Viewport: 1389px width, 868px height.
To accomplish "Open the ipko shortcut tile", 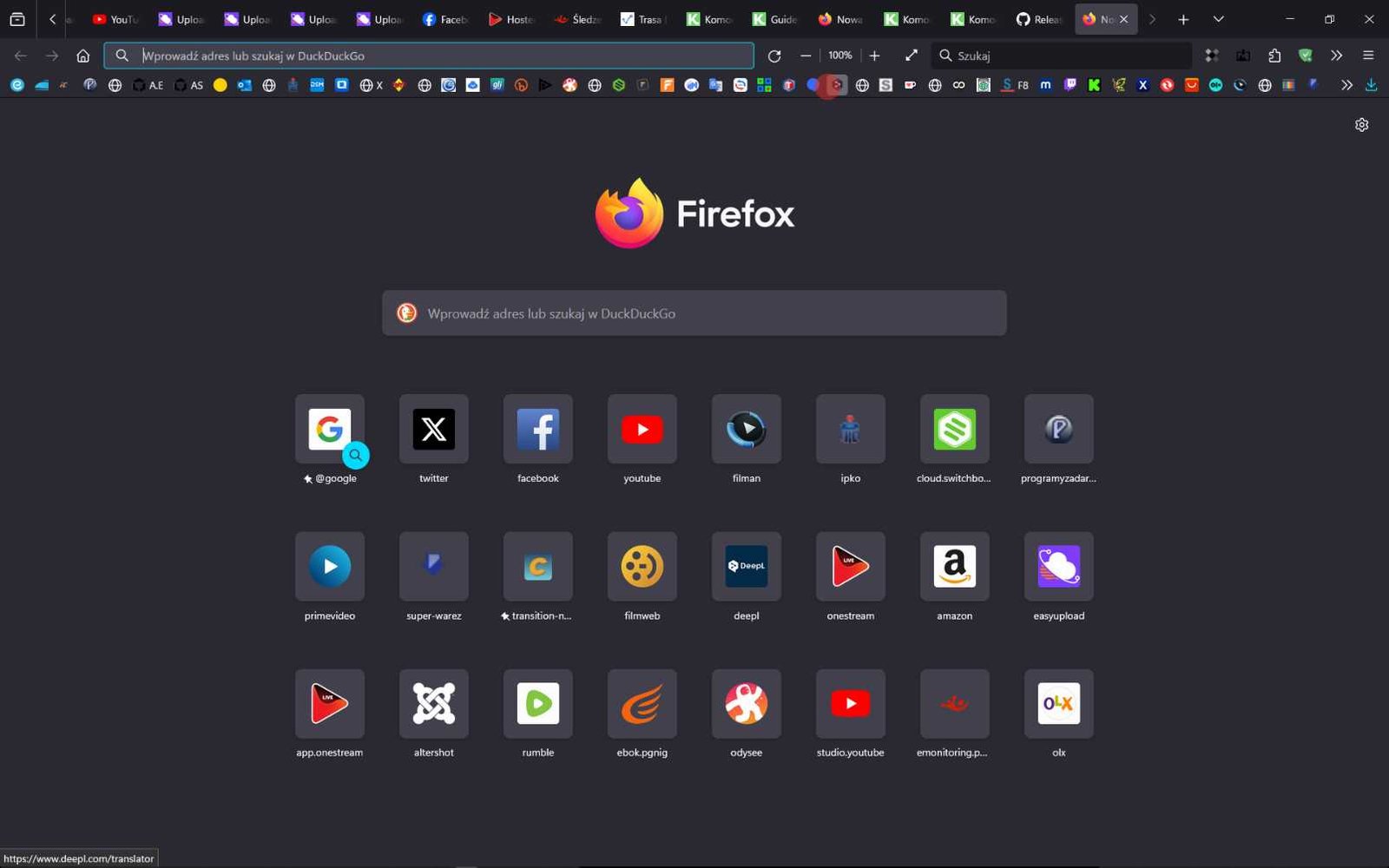I will click(851, 429).
